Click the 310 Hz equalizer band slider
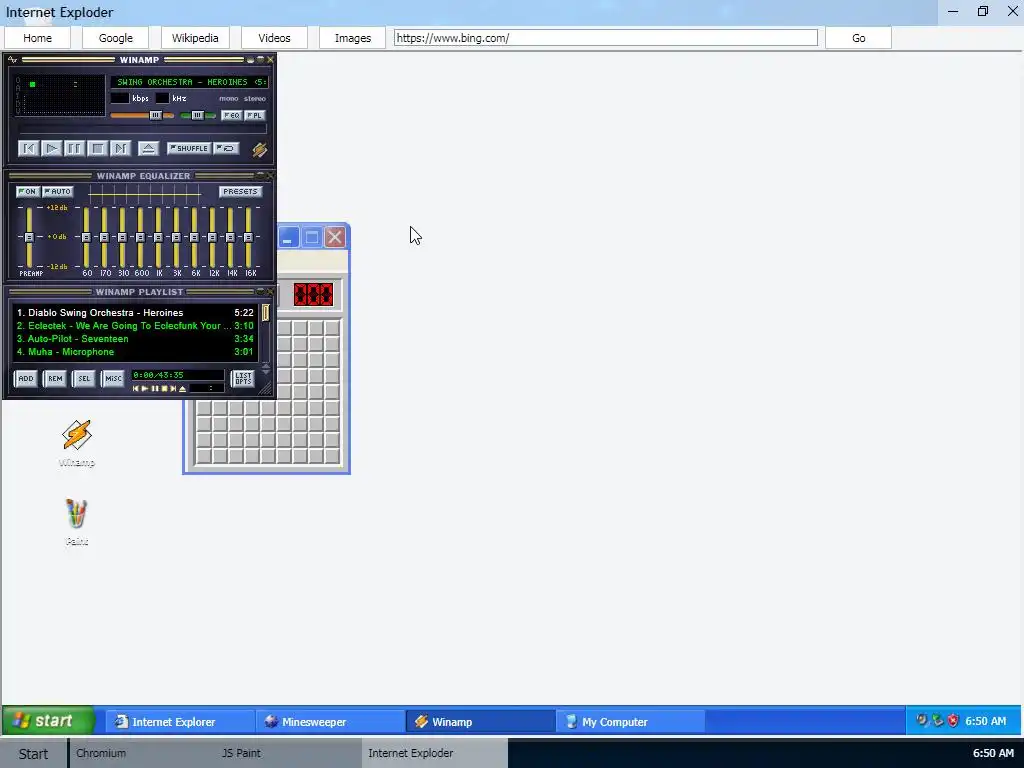Screen dimensions: 1024x768 tap(122, 237)
